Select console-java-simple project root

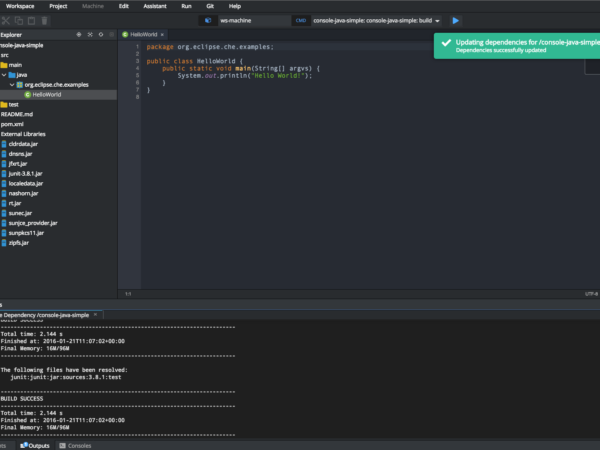tap(22, 46)
